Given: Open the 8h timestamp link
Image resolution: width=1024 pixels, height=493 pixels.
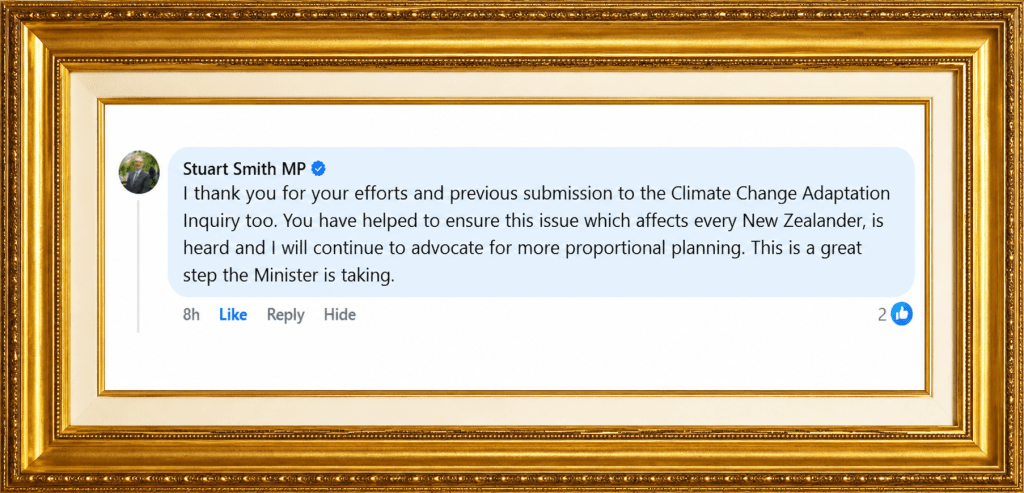Looking at the screenshot, I should [x=191, y=315].
